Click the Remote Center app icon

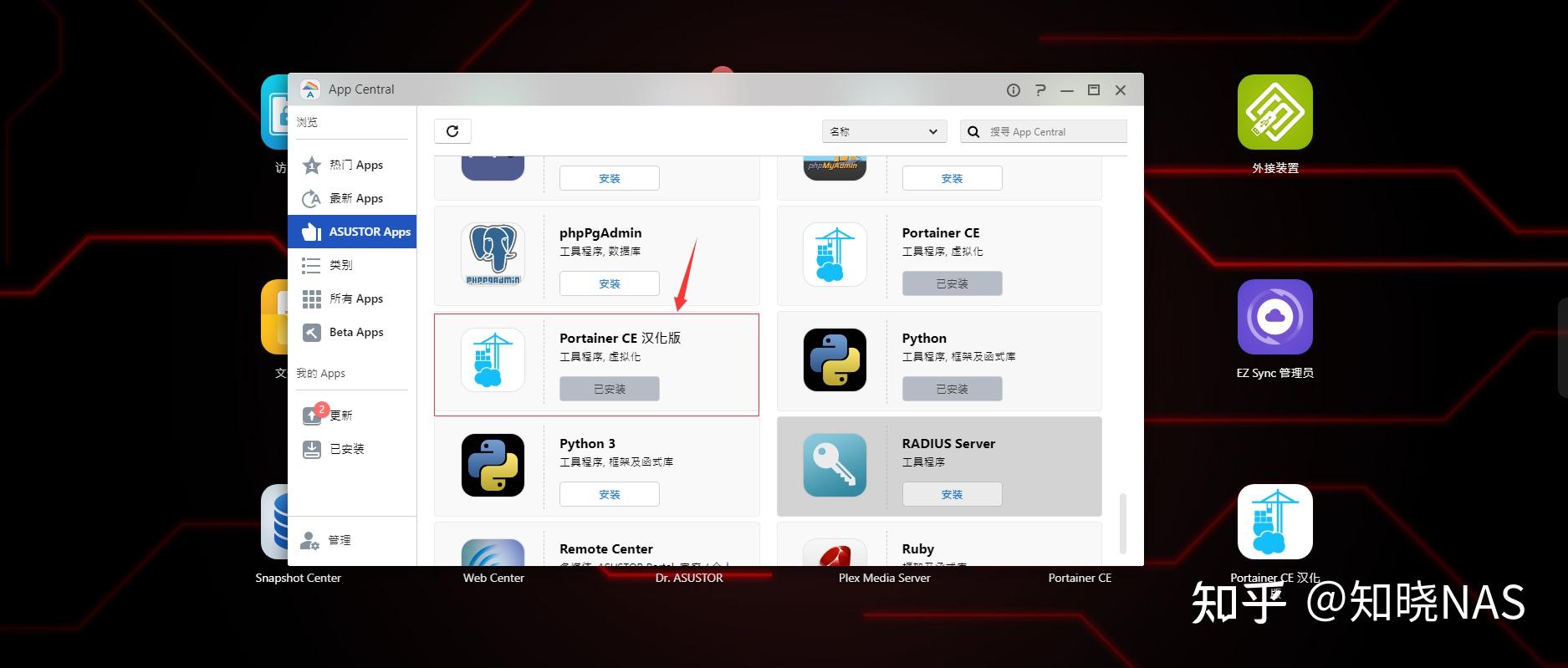tap(493, 552)
